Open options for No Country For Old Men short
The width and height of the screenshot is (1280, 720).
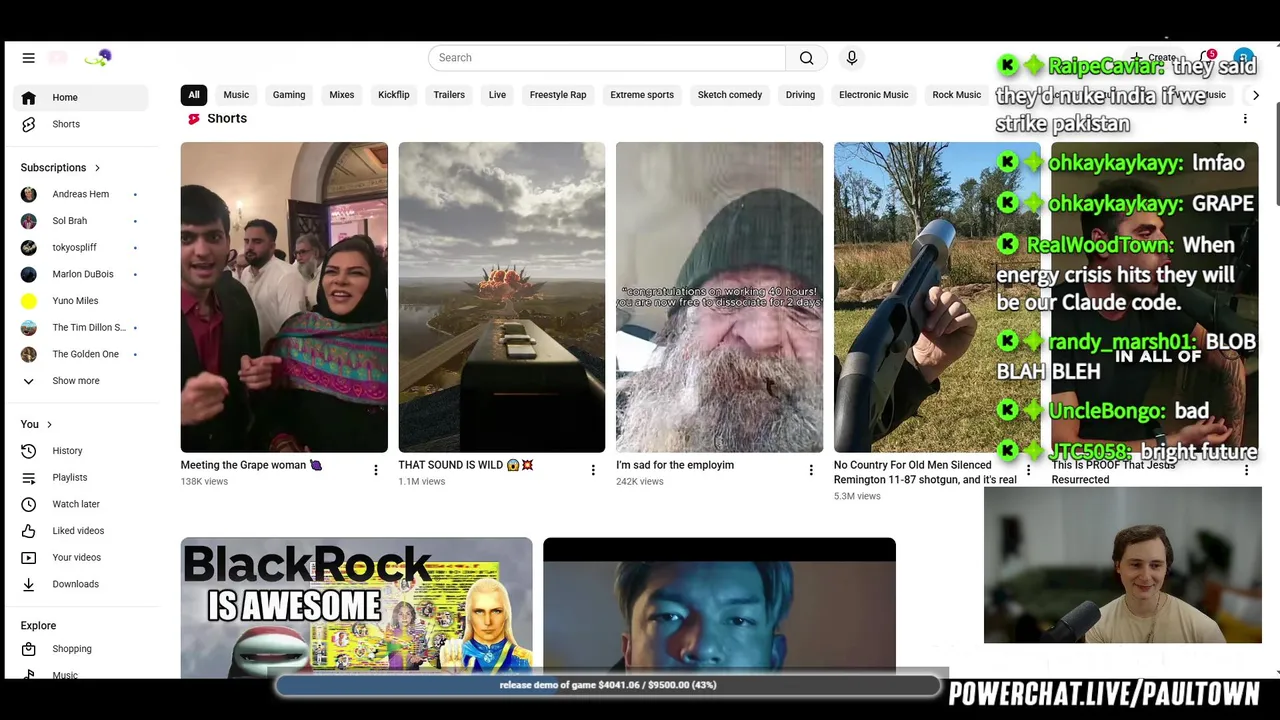(x=1028, y=470)
